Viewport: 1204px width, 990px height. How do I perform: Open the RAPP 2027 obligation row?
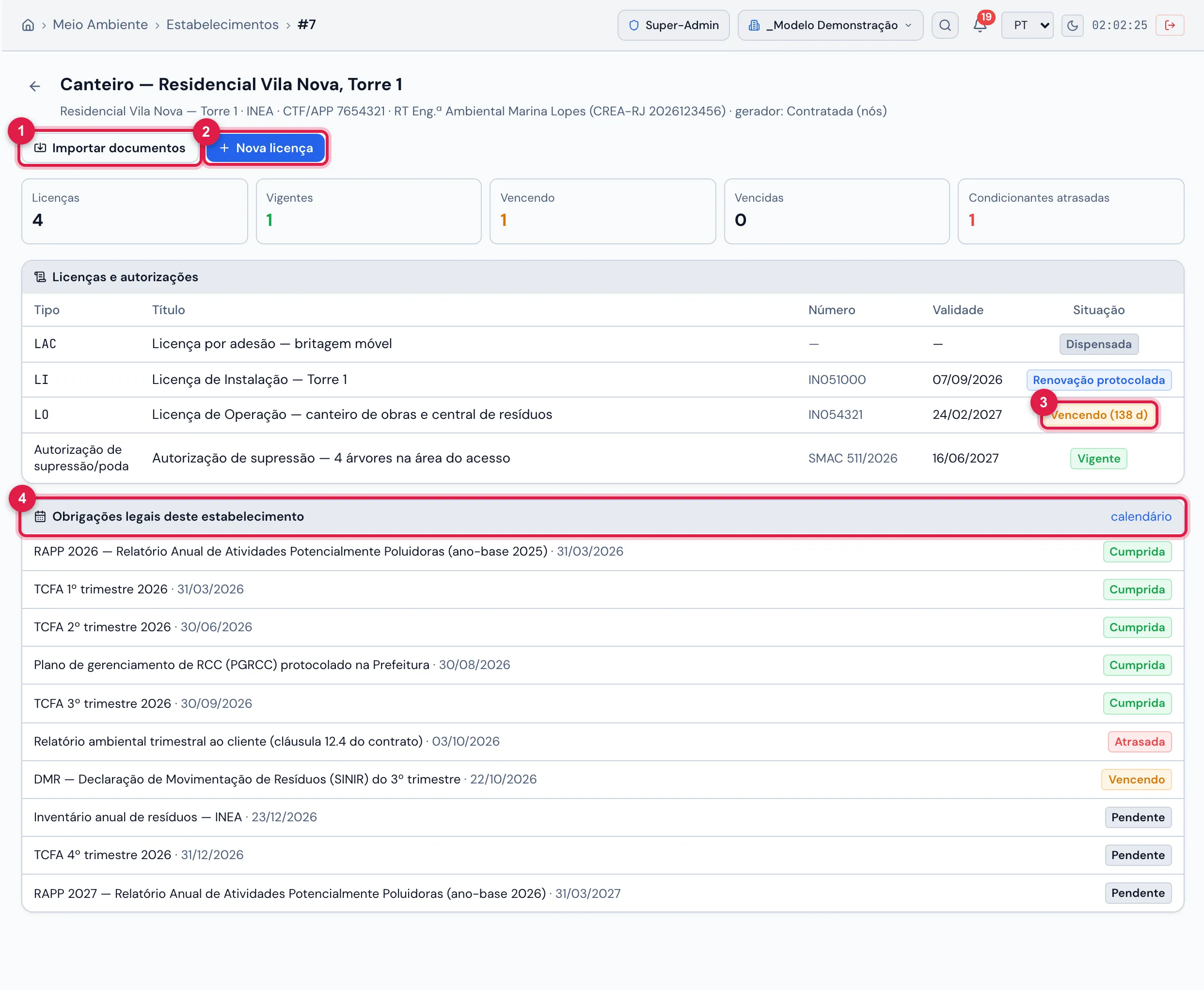click(x=602, y=894)
